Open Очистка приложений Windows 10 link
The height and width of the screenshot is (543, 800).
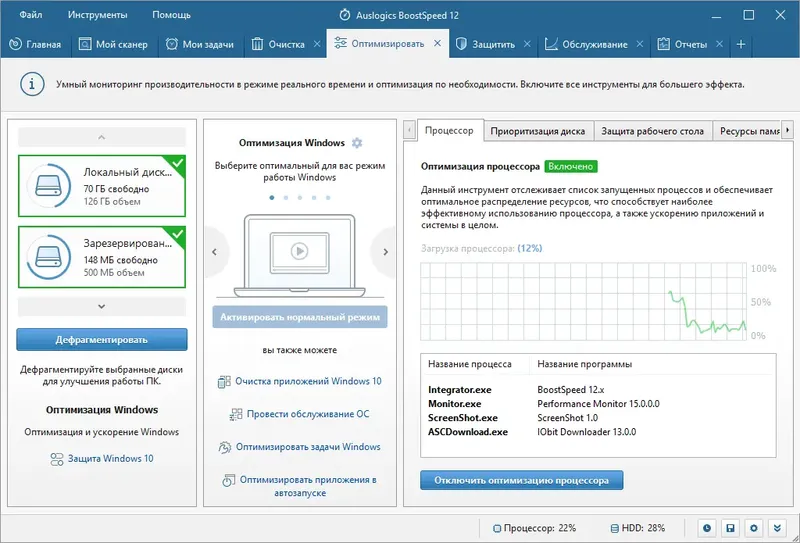pos(299,381)
